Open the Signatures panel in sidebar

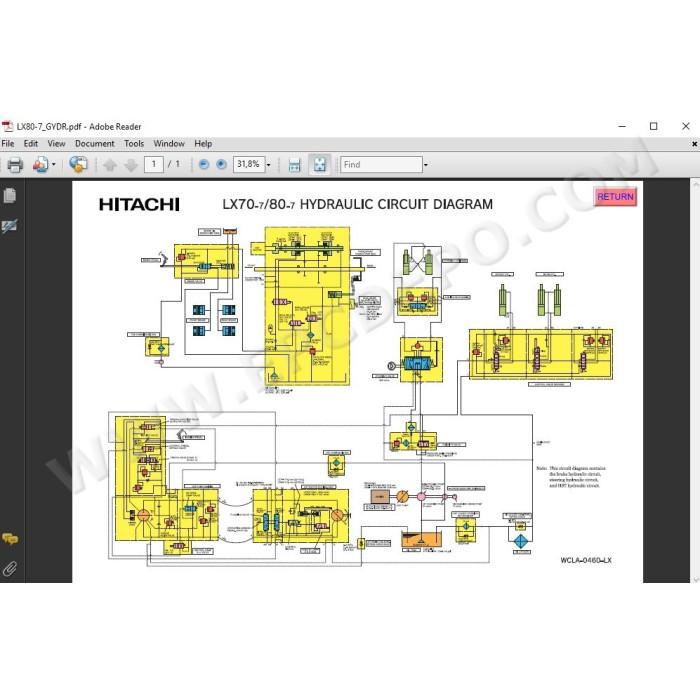click(9, 226)
